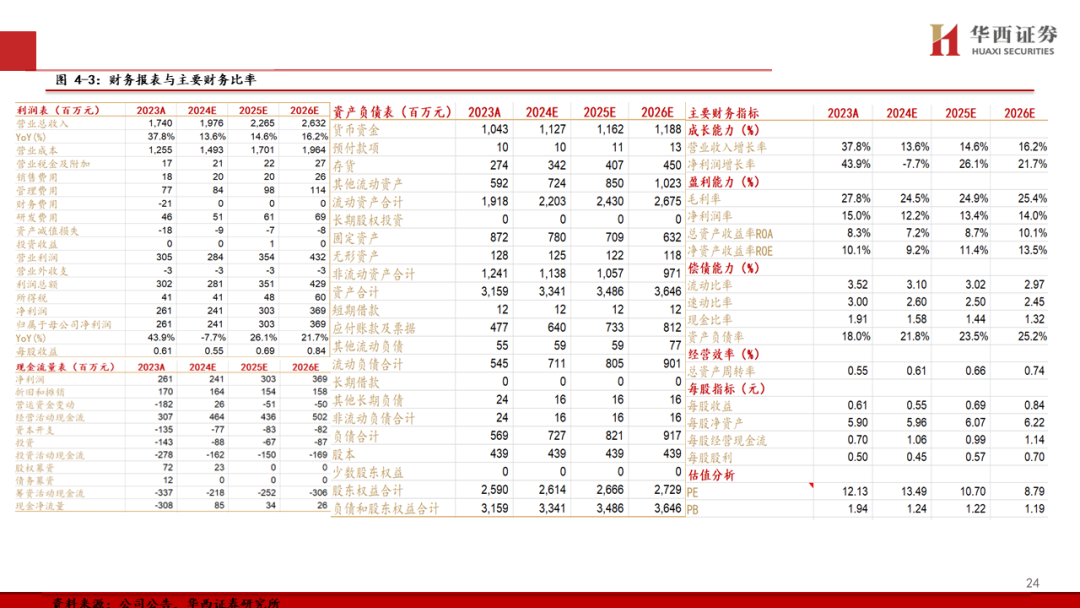
Task: Select the "每股经营现金流" row label
Action: tap(727, 441)
